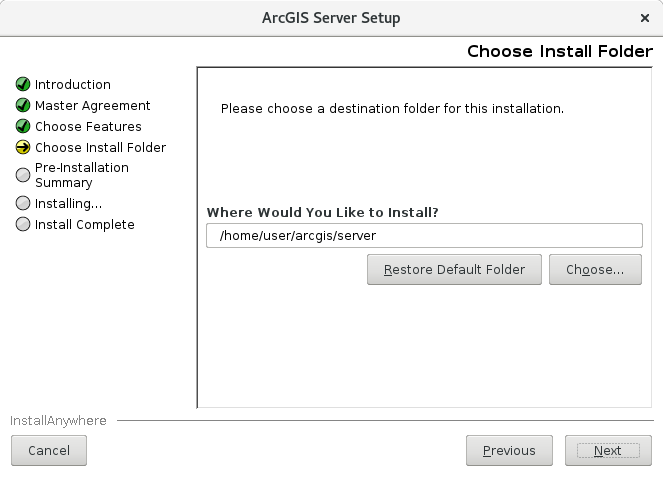Click the Install Complete step label
Screen dimensions: 663x477
coord(85,225)
